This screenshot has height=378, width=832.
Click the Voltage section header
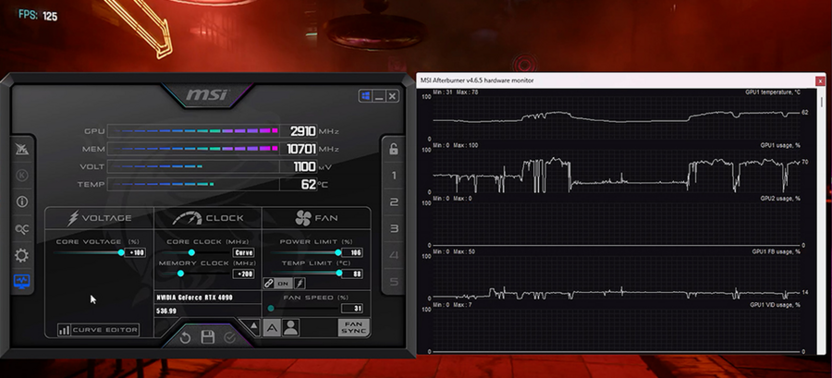pos(99,218)
